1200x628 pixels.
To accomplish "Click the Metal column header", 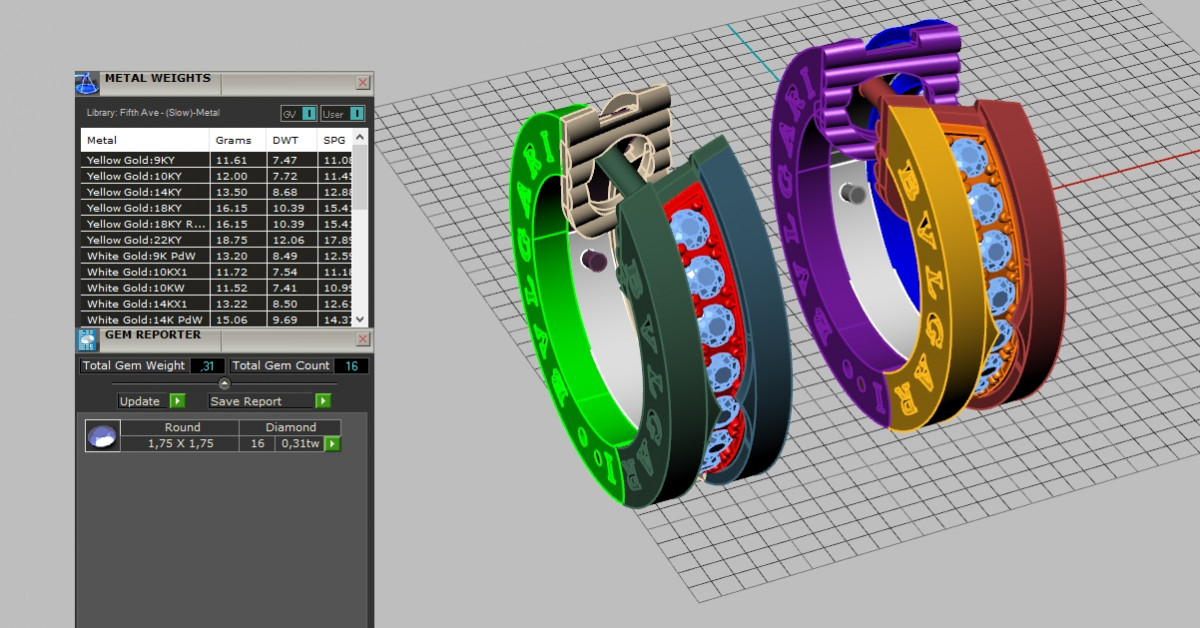I will [145, 140].
